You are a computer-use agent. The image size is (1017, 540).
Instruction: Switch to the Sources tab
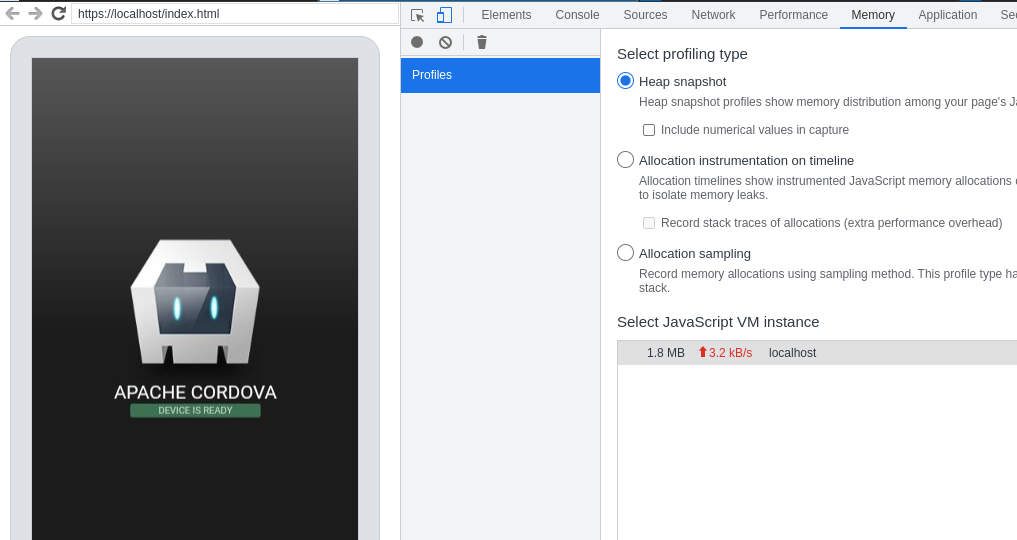(645, 15)
